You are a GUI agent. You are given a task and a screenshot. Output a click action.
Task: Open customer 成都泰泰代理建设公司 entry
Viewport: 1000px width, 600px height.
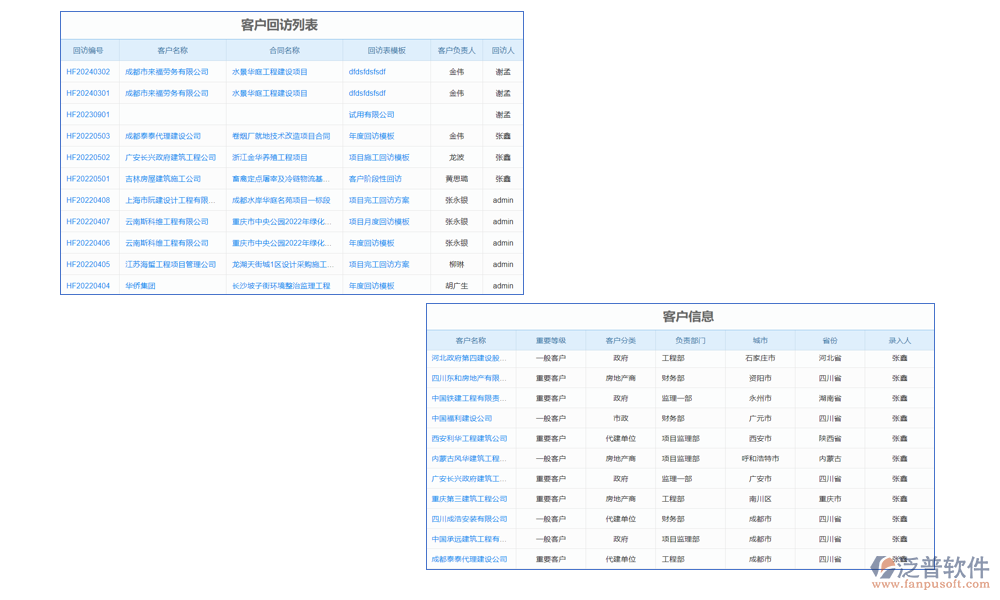pyautogui.click(x=467, y=558)
